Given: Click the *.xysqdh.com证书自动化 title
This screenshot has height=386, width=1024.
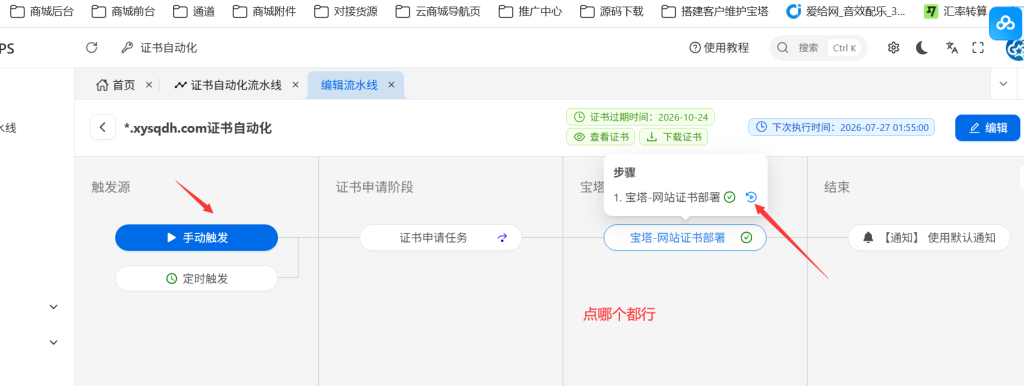Looking at the screenshot, I should pos(198,128).
